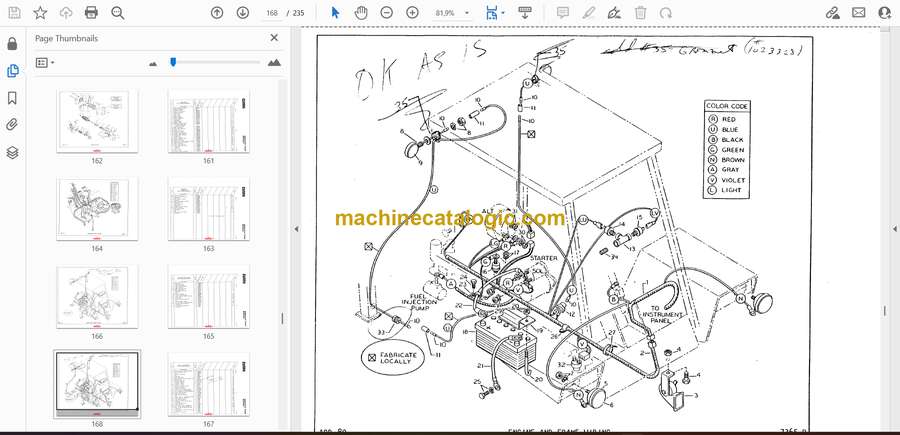Select page 164 thumbnail
Image resolution: width=900 pixels, height=435 pixels.
point(97,209)
